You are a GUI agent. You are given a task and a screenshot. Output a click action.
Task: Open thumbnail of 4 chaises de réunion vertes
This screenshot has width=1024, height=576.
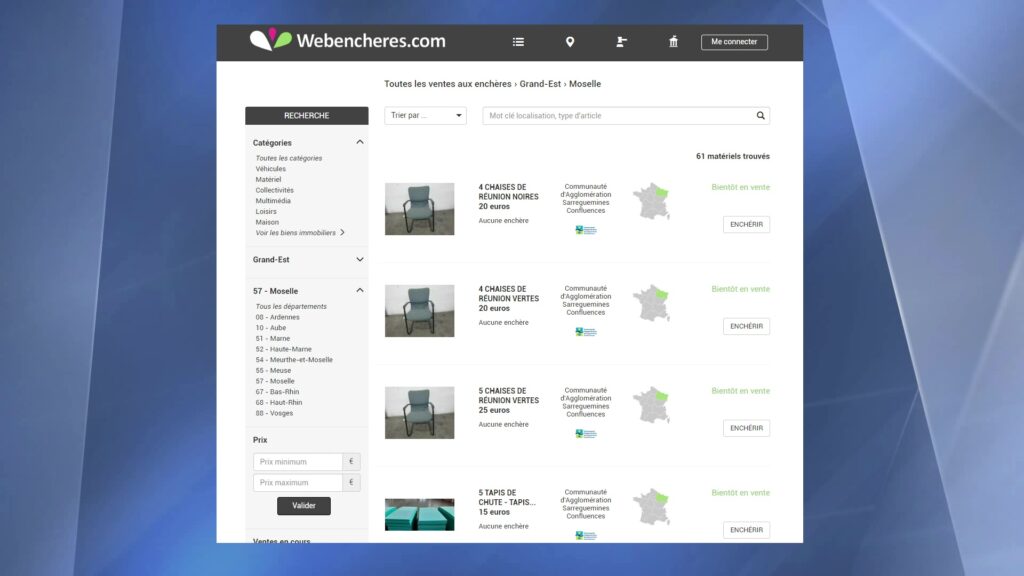click(x=419, y=311)
